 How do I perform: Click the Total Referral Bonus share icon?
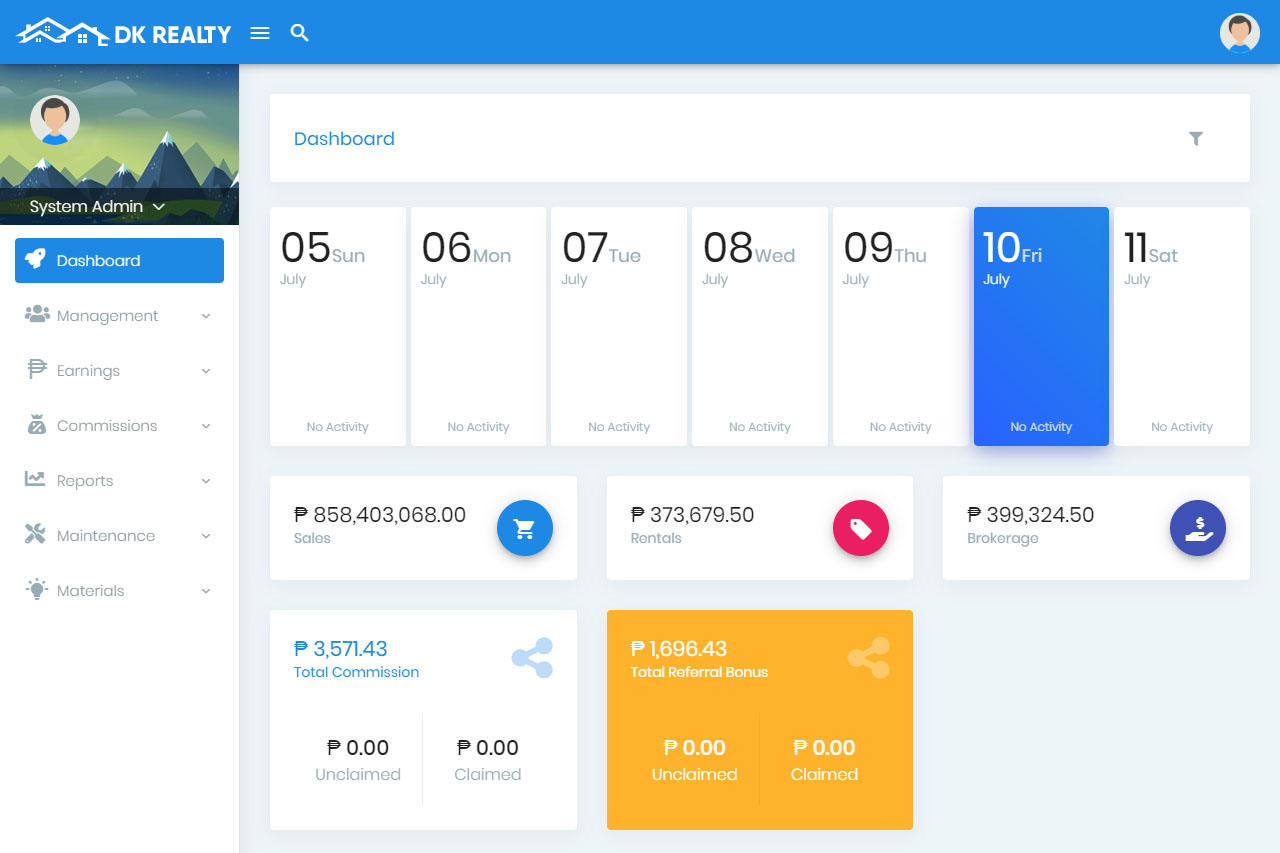click(869, 658)
